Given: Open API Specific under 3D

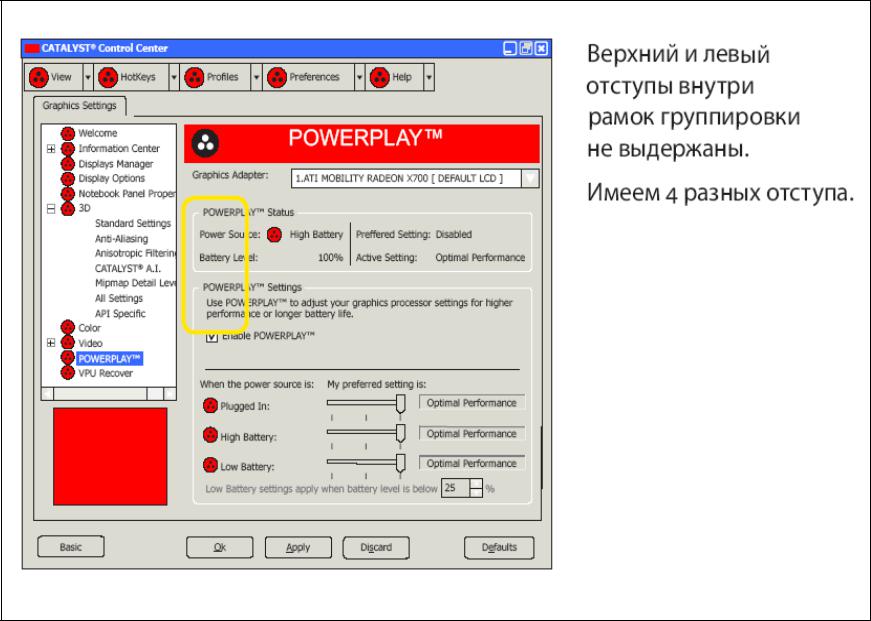Looking at the screenshot, I should [x=120, y=314].
